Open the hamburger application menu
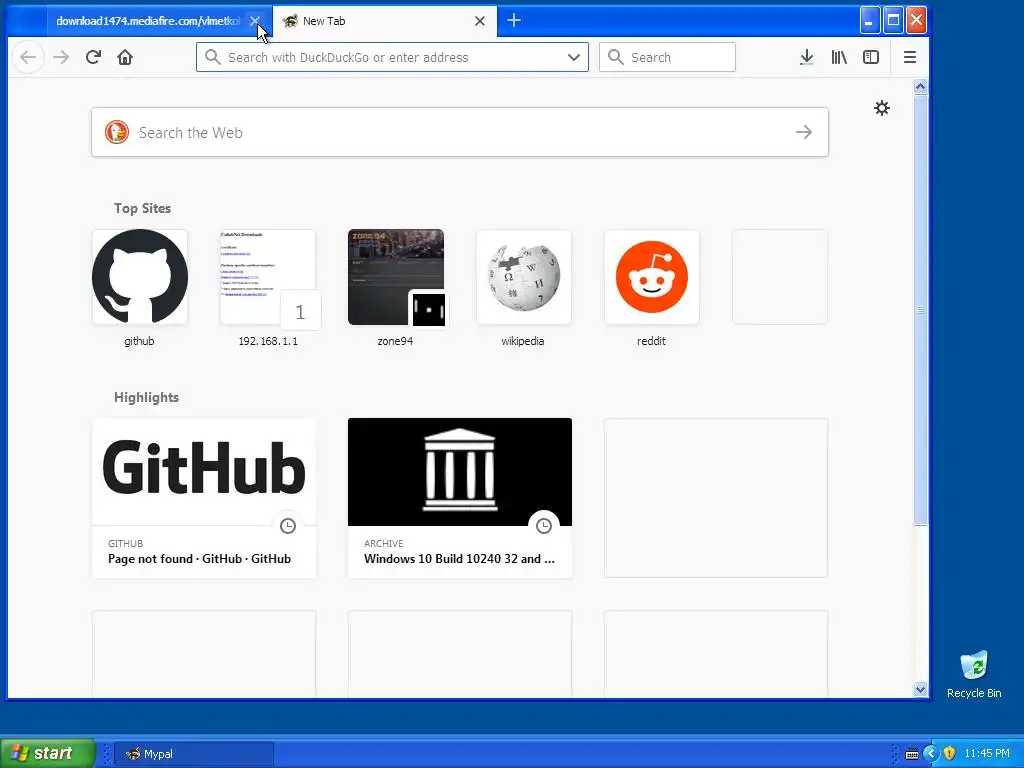Screen dimensions: 1024x768 point(910,57)
